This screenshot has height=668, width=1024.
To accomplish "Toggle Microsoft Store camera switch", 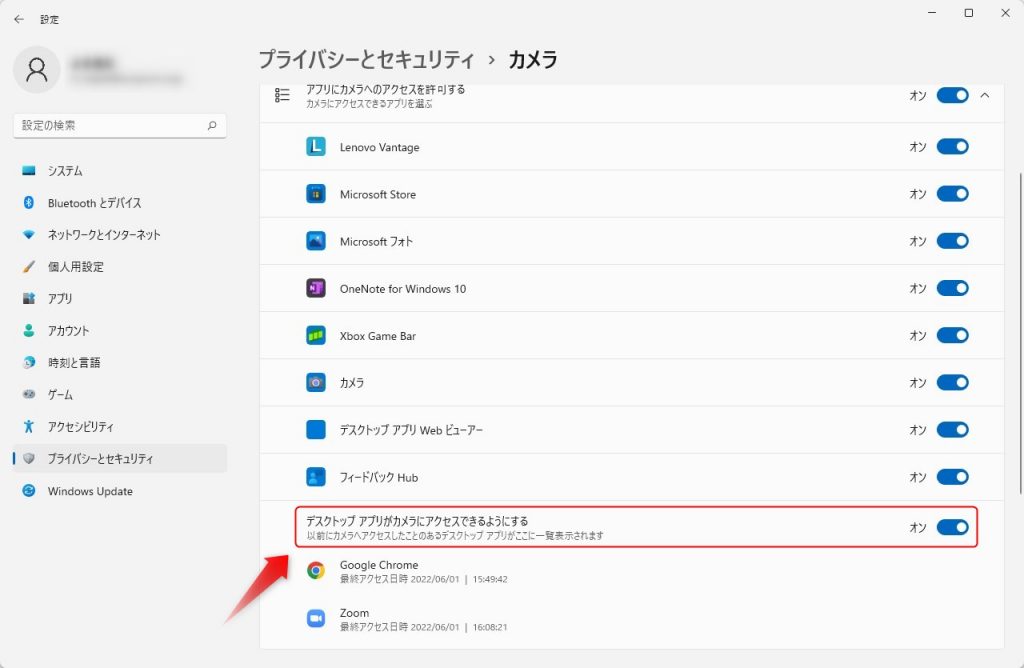I will click(x=952, y=194).
